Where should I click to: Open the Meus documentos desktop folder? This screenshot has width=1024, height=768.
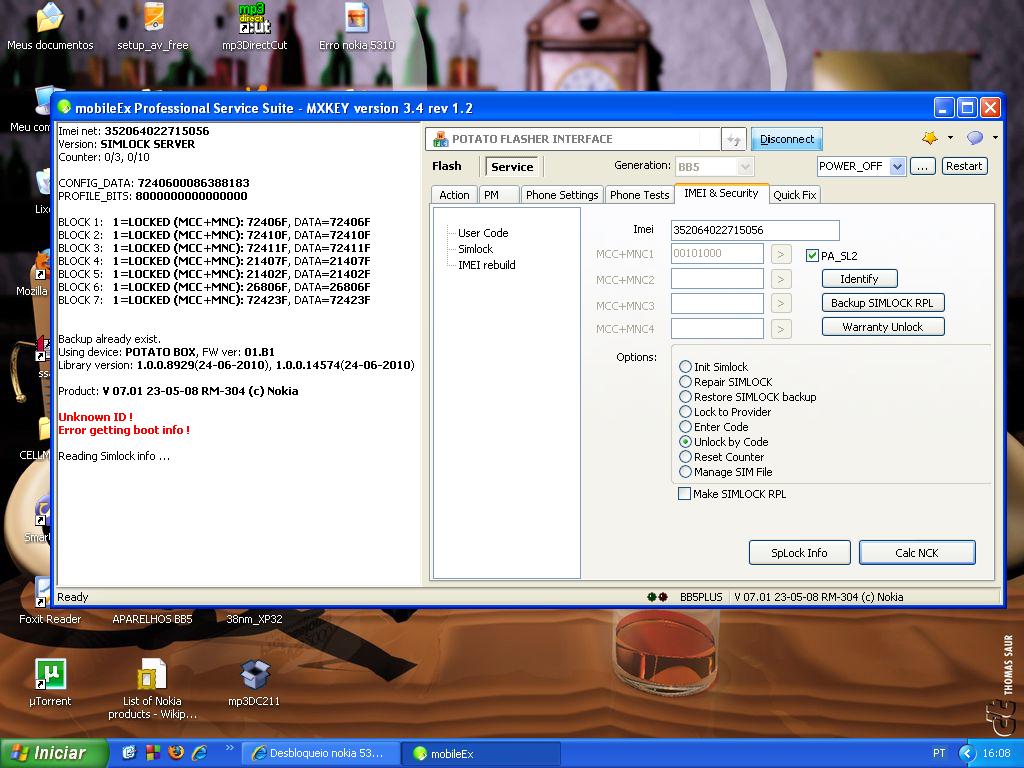click(50, 26)
